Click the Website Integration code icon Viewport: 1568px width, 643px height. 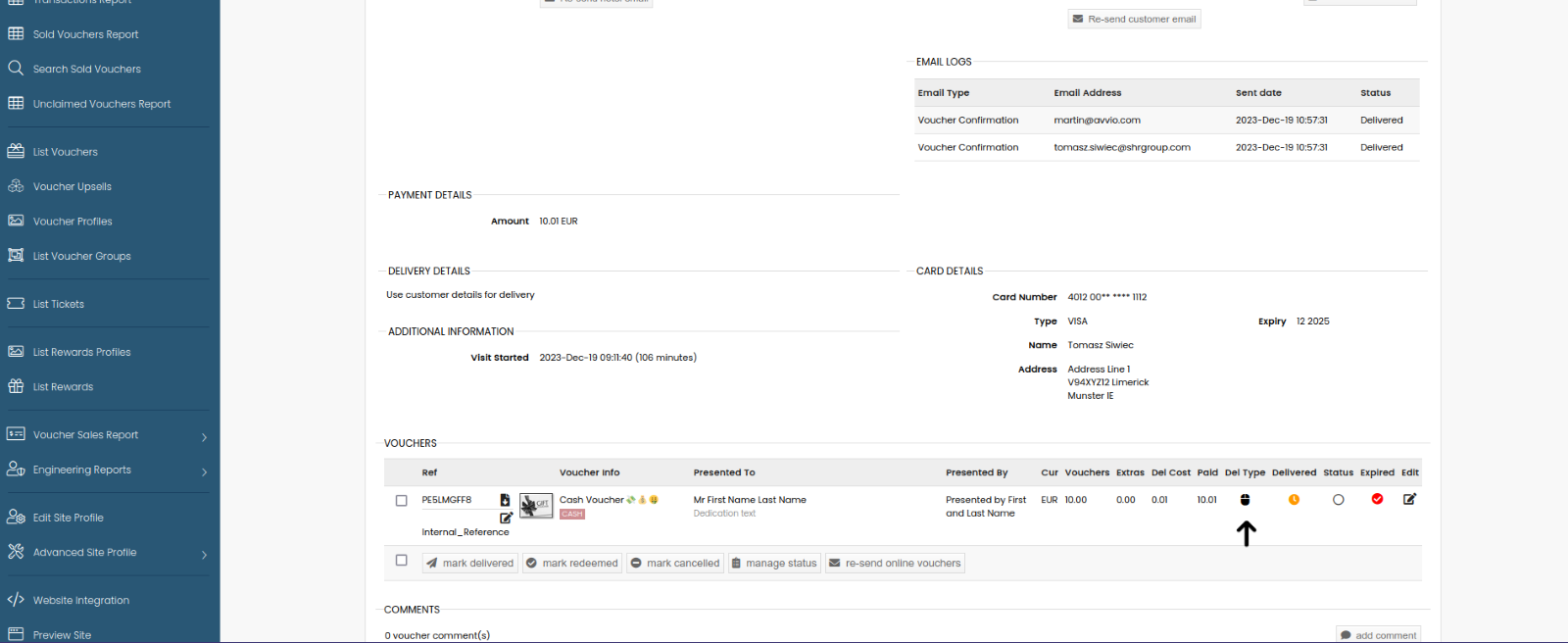16,599
